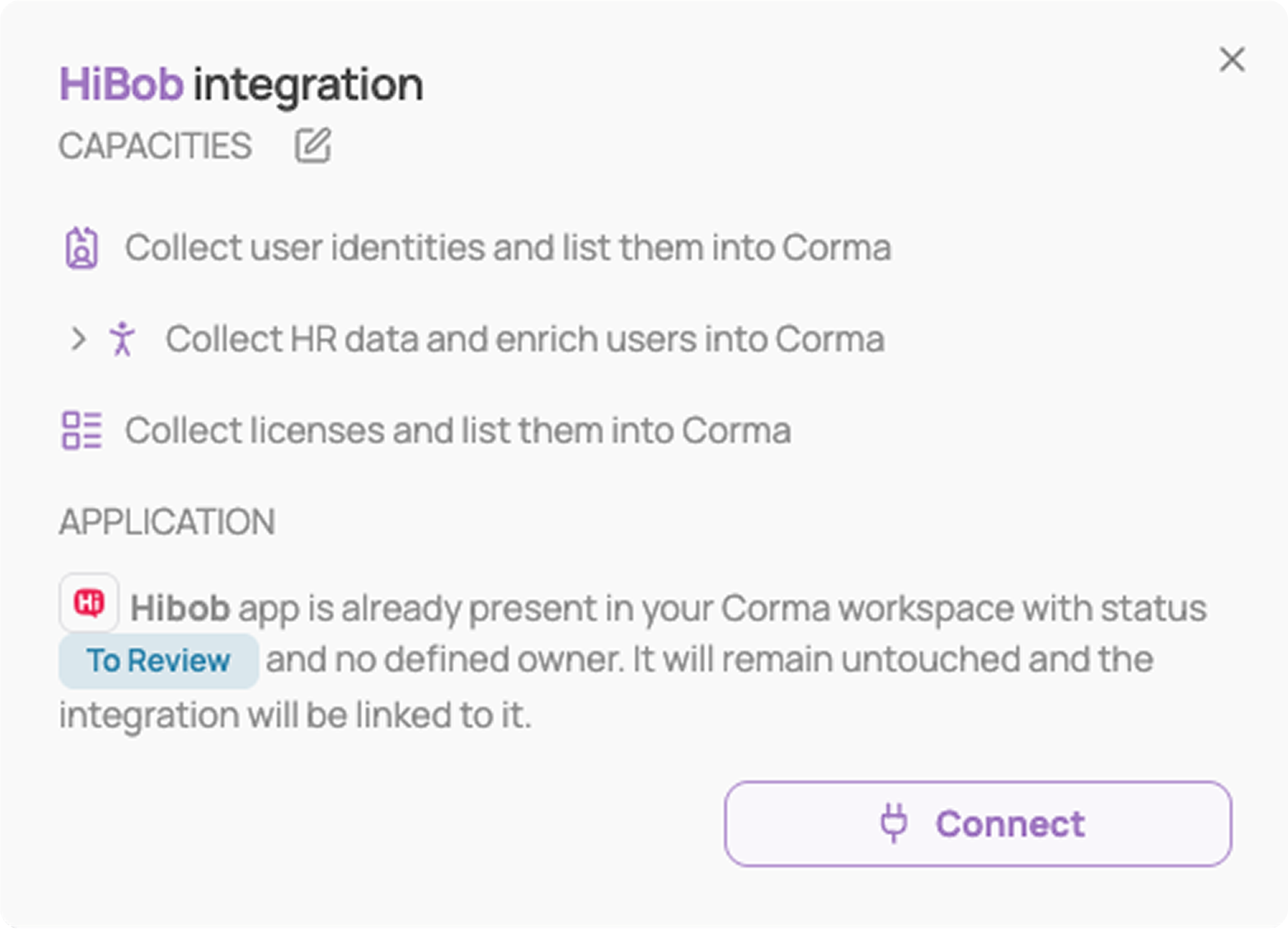Click the no defined owner text

(478, 660)
